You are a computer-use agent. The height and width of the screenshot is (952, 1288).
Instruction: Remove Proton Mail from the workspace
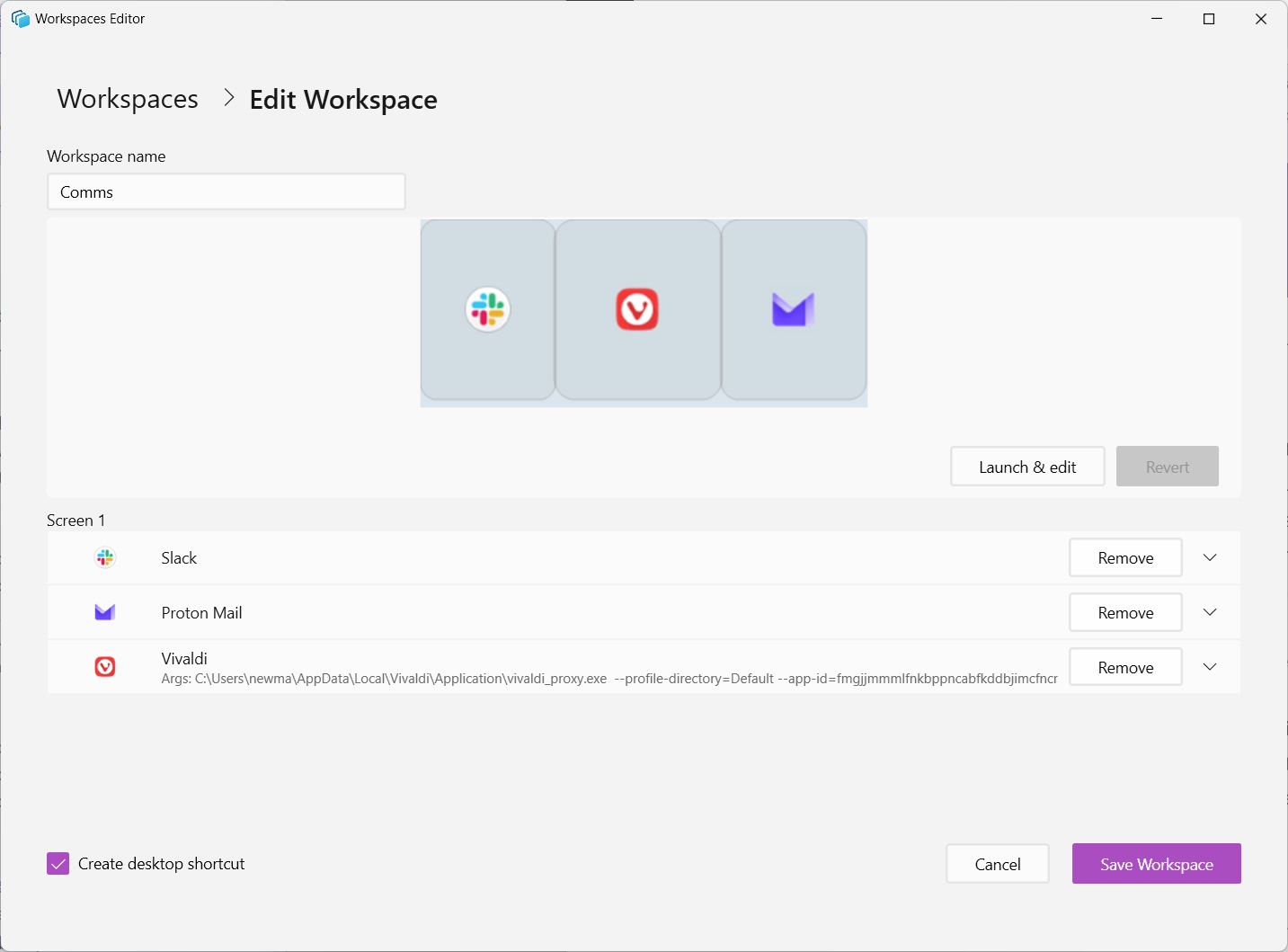pyautogui.click(x=1124, y=612)
